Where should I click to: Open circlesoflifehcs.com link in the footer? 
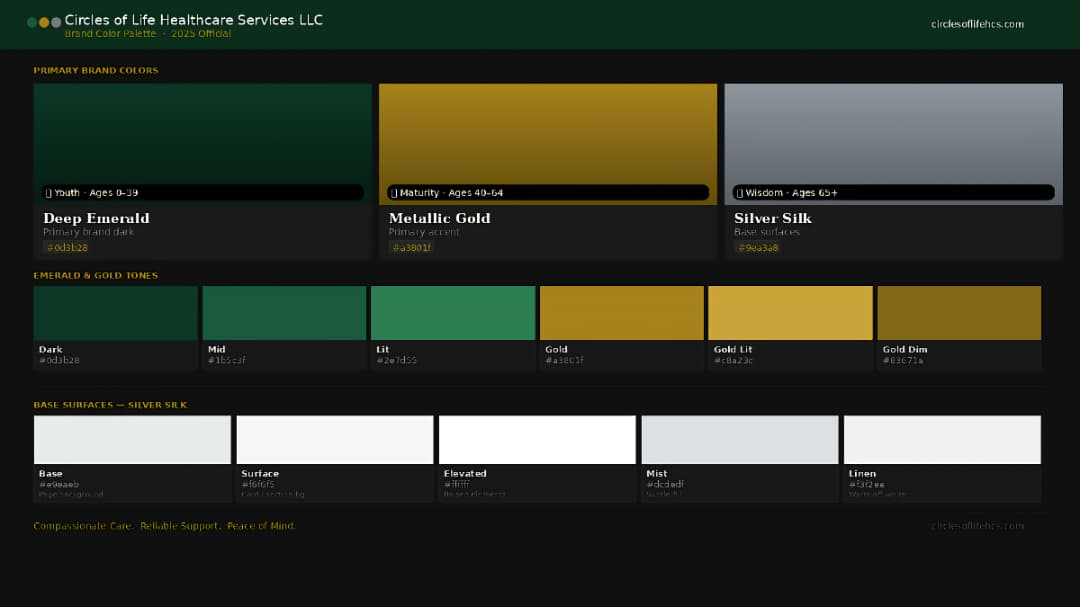point(977,526)
